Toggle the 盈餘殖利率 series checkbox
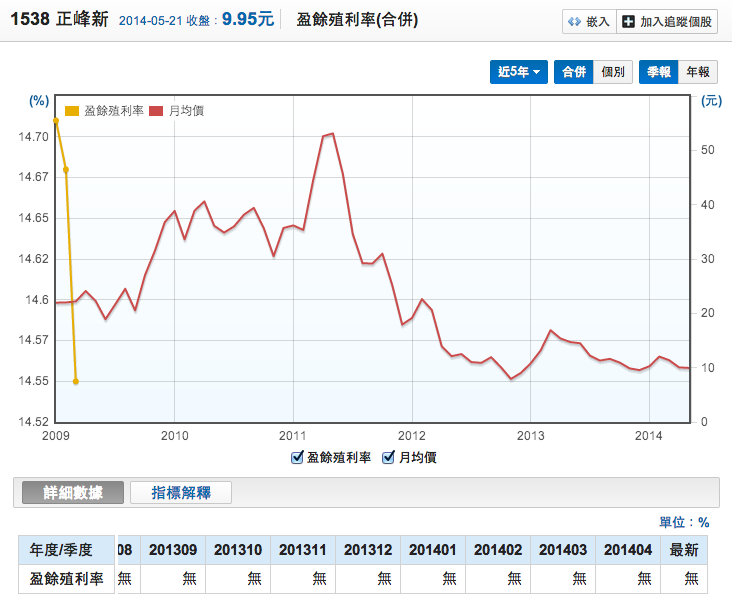732x603 pixels. (297, 457)
